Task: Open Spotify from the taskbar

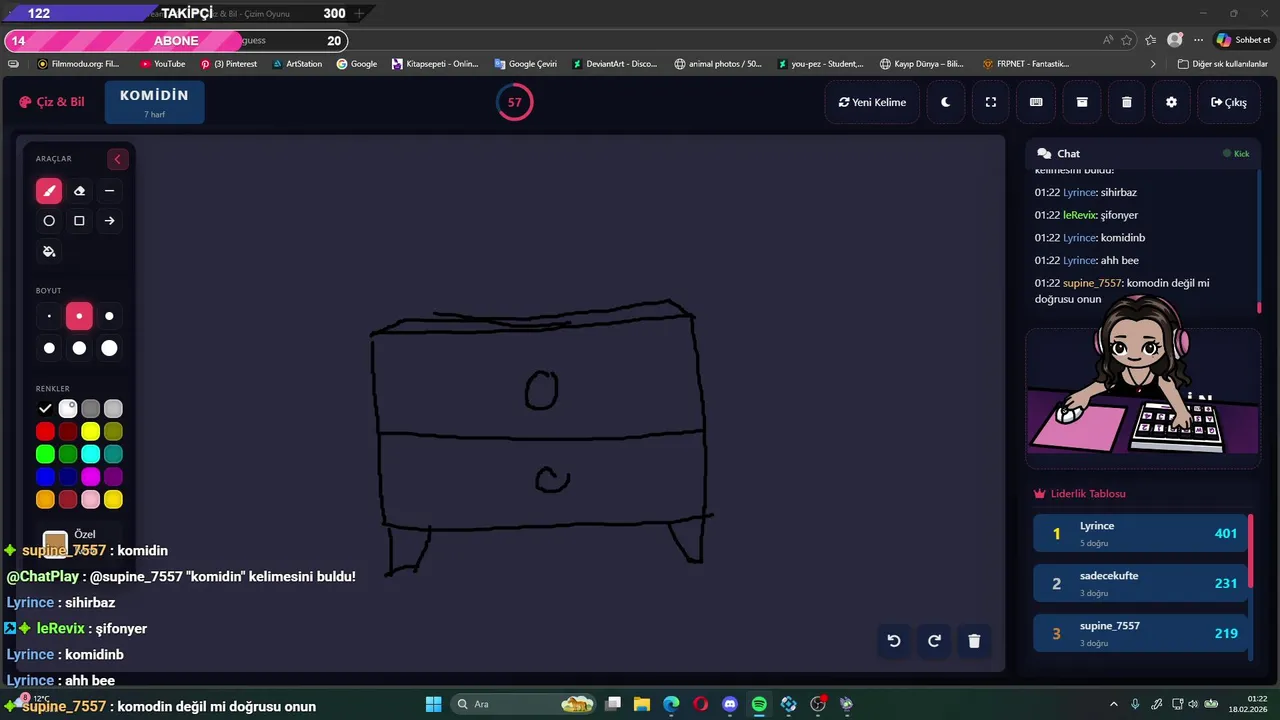Action: (759, 704)
